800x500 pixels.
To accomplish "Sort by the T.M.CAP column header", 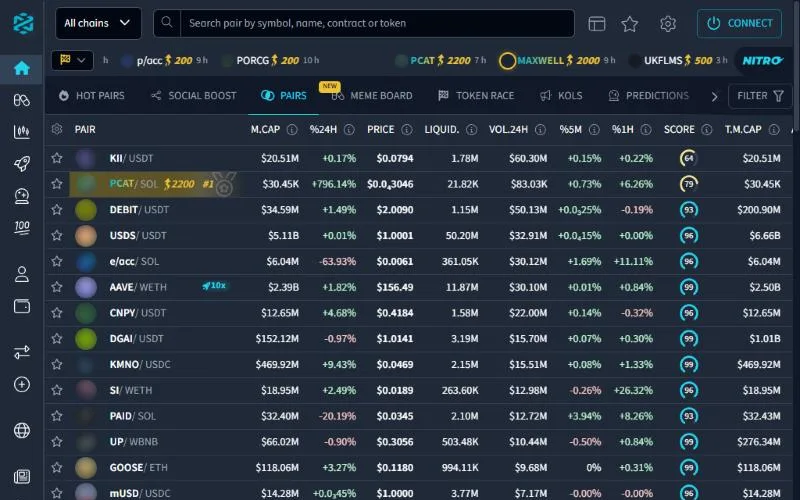I will [743, 130].
